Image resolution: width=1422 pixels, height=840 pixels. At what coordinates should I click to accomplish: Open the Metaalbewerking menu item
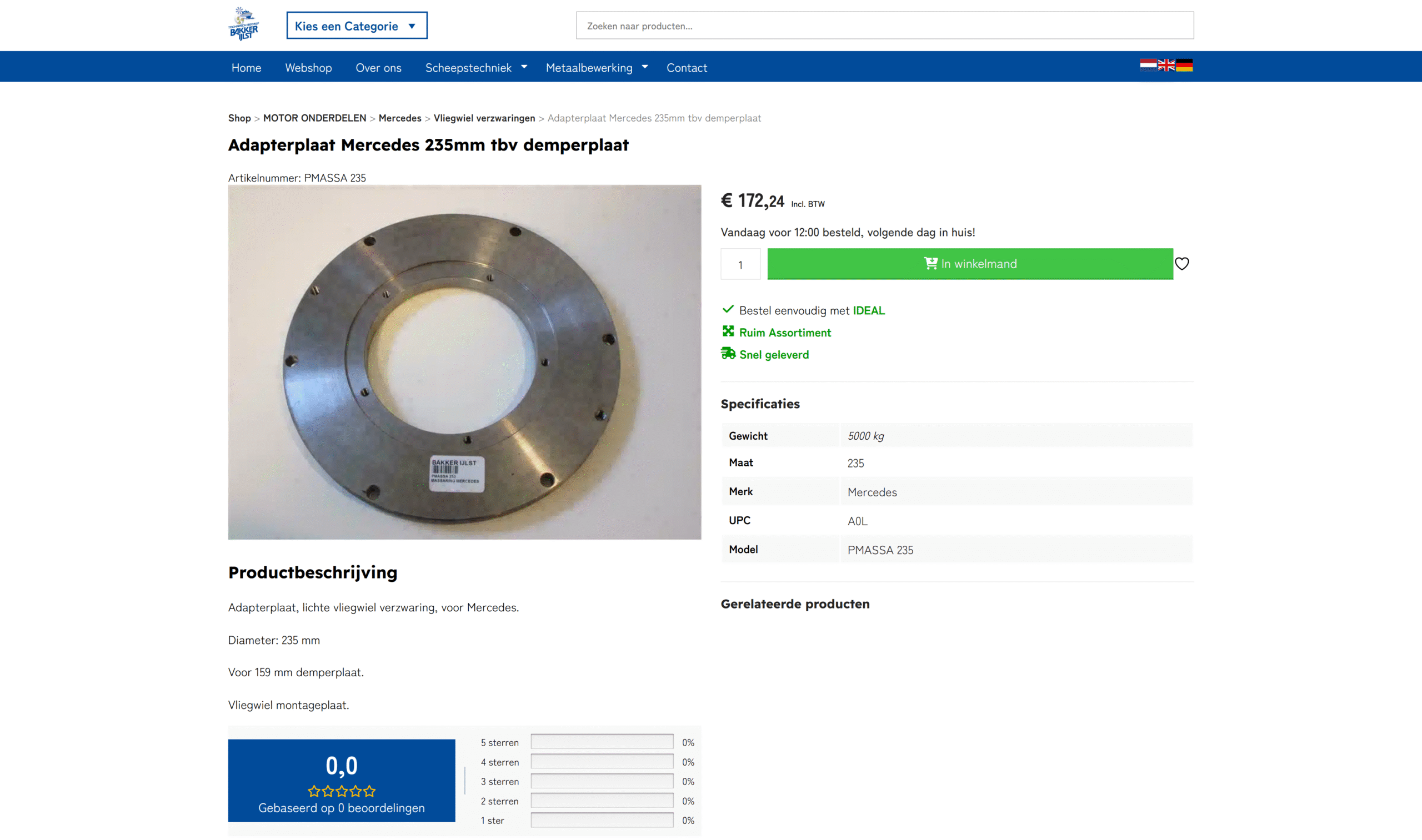point(589,67)
